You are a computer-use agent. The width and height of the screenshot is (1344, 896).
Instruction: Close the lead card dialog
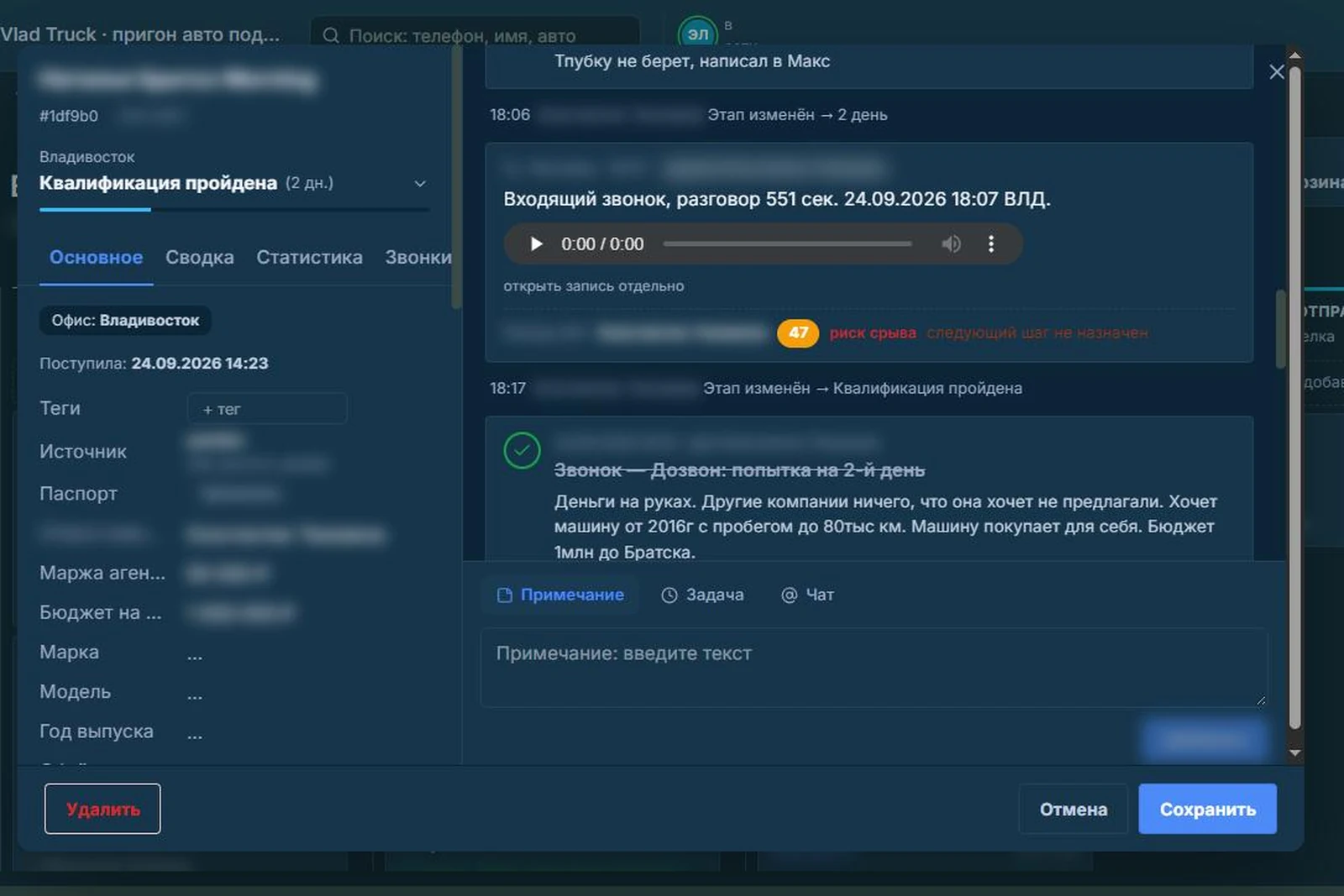click(1277, 72)
